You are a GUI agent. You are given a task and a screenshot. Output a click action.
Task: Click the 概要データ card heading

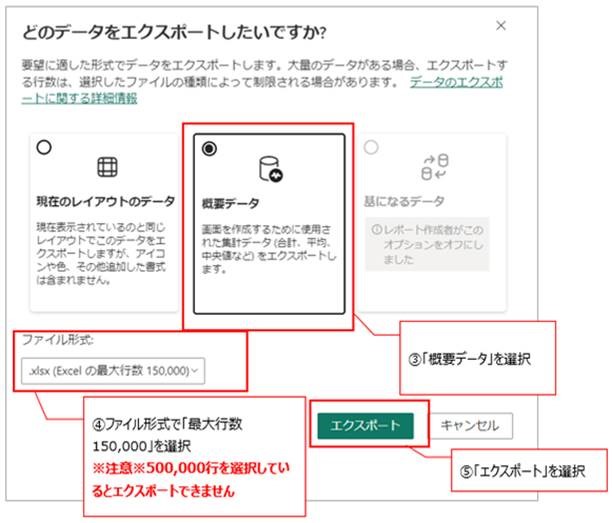pos(229,203)
